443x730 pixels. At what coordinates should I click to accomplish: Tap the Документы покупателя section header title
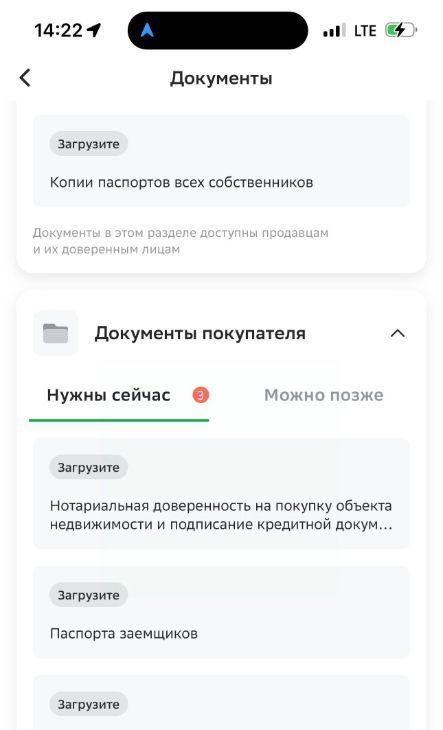(200, 333)
